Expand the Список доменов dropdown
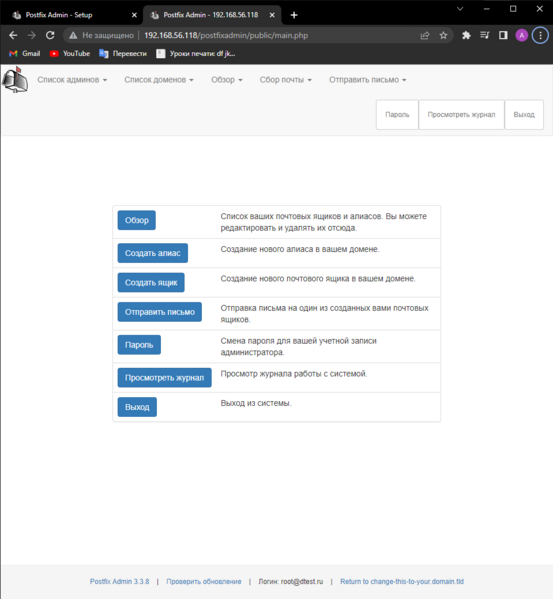Image resolution: width=553 pixels, height=599 pixels. pyautogui.click(x=159, y=80)
